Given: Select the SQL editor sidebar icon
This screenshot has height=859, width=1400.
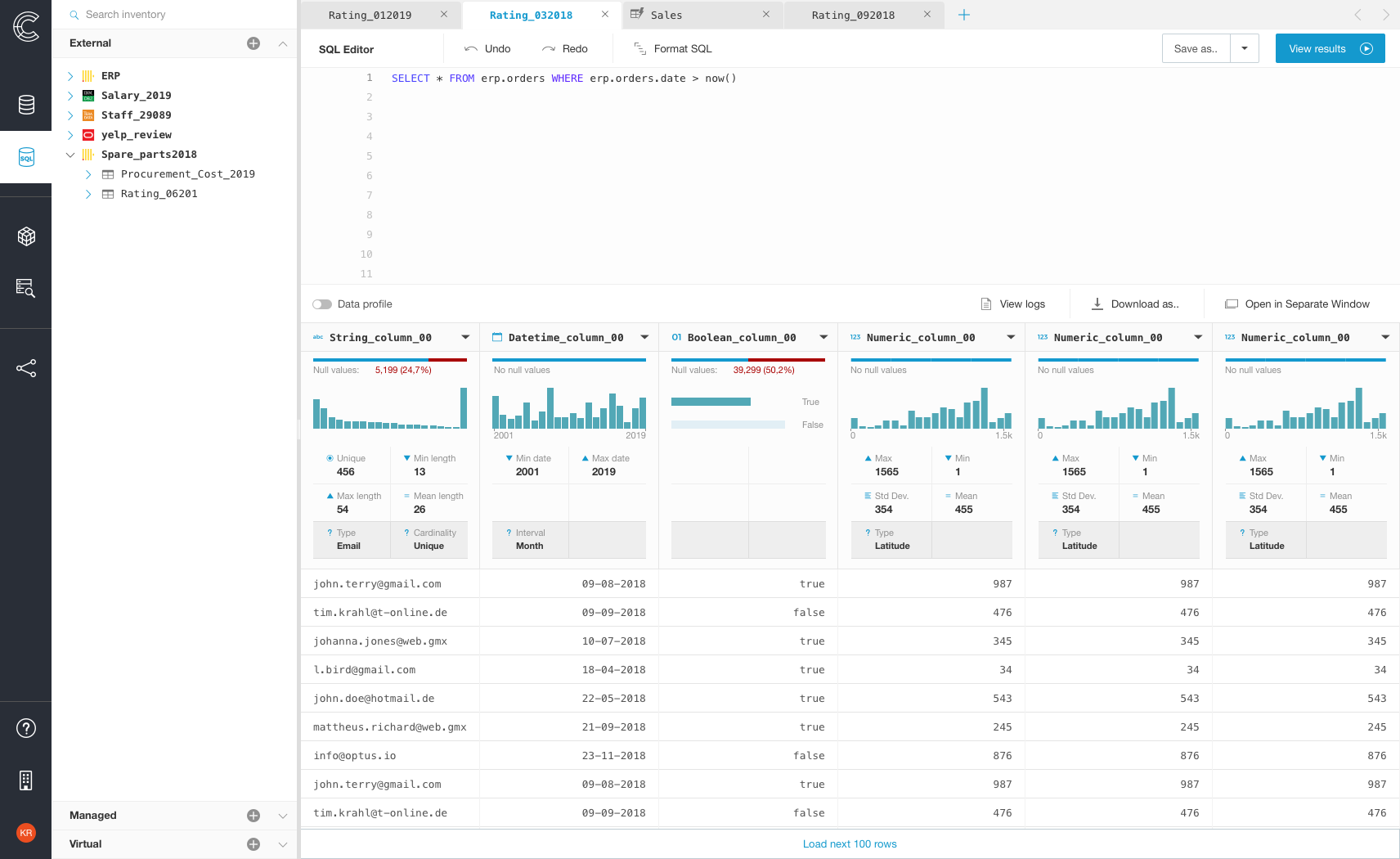Looking at the screenshot, I should pyautogui.click(x=26, y=157).
